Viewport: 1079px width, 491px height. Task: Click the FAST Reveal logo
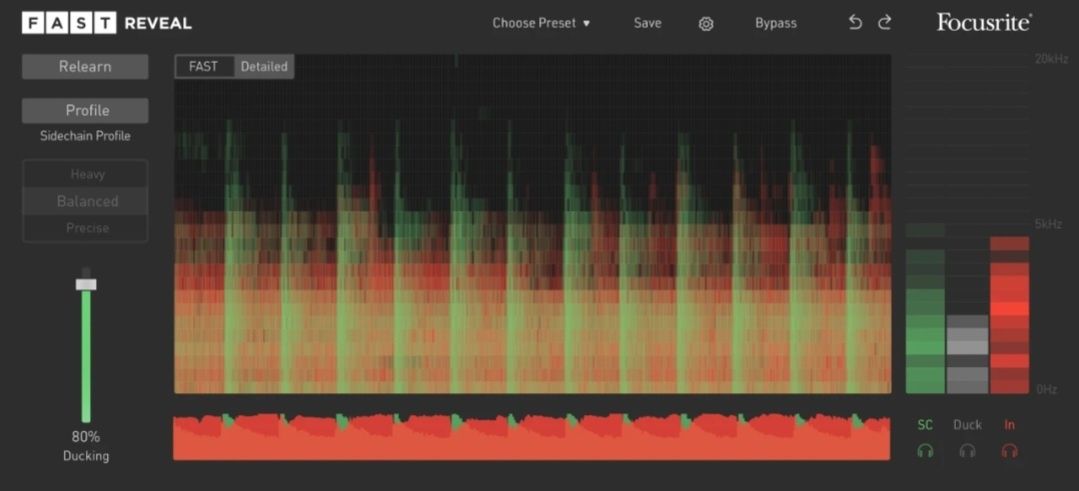[107, 23]
